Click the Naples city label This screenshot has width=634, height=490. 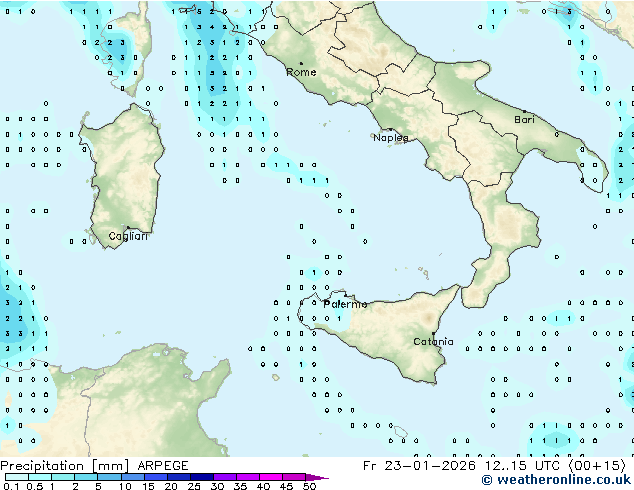(391, 138)
